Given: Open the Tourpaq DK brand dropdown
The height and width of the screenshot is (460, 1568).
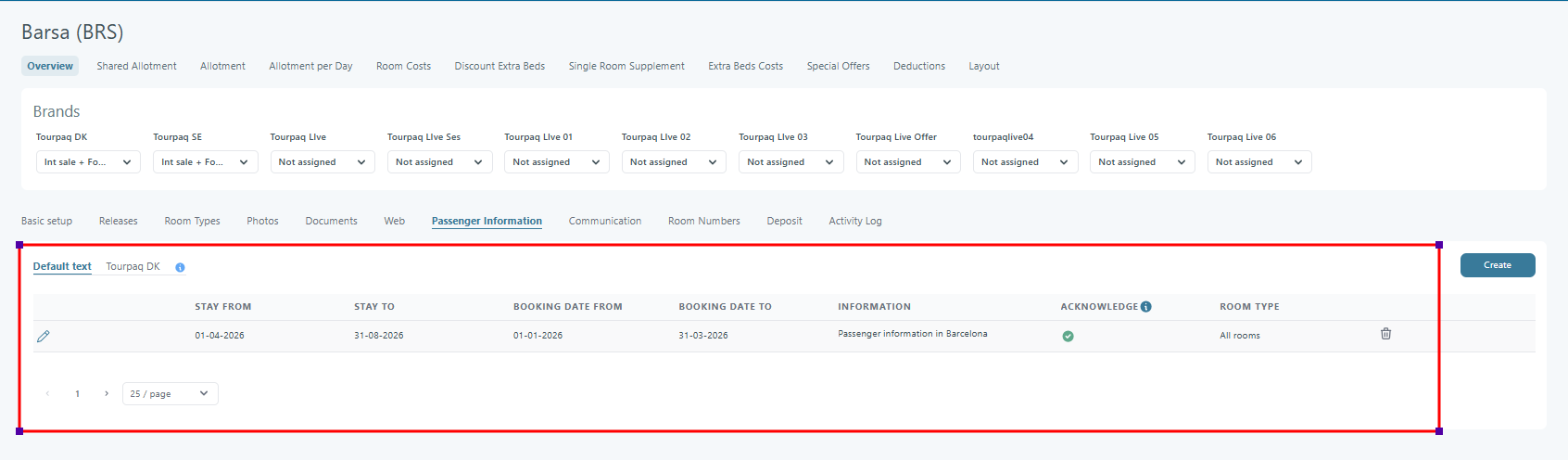Looking at the screenshot, I should pos(88,162).
